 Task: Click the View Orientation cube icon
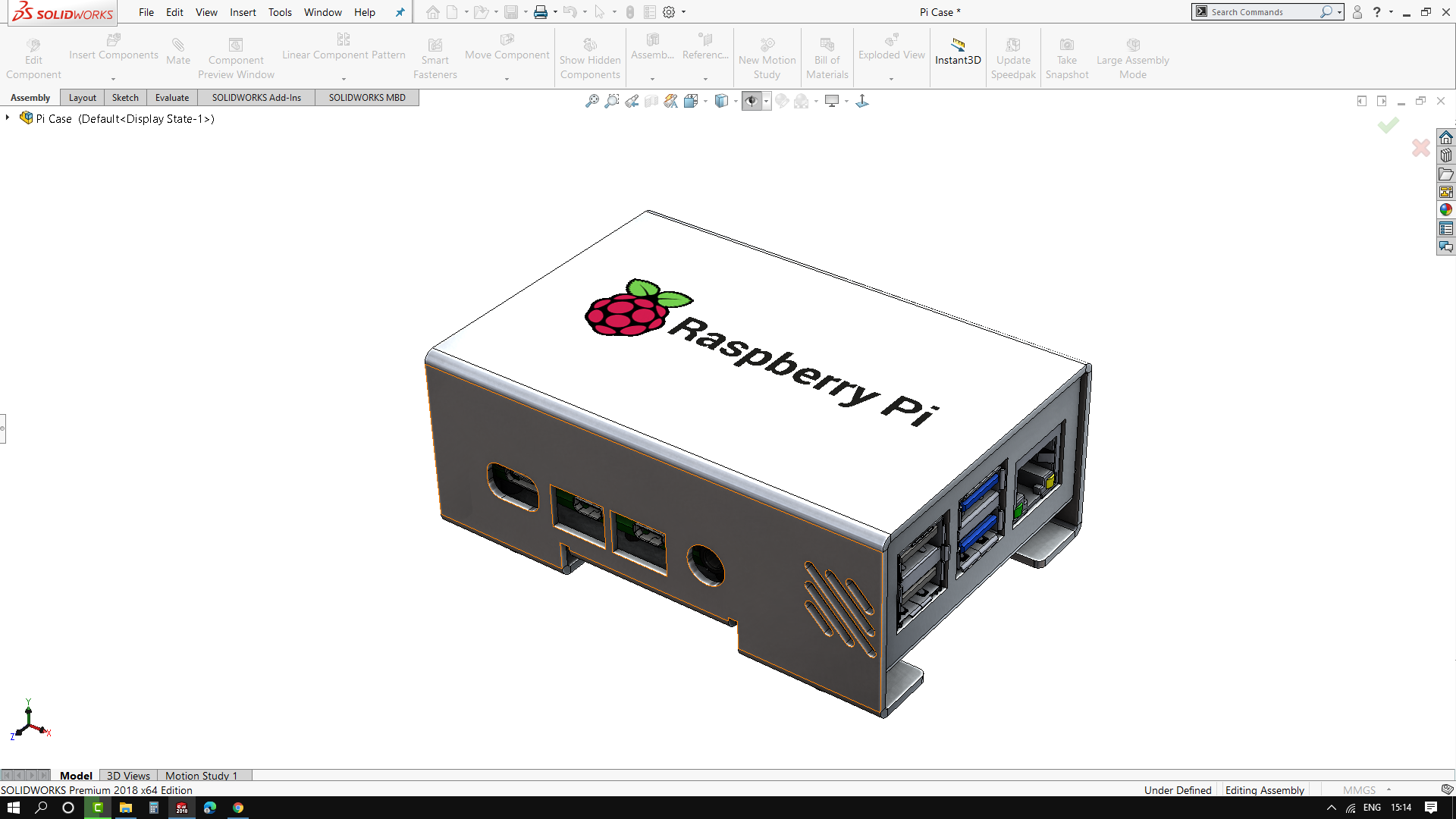pos(691,101)
